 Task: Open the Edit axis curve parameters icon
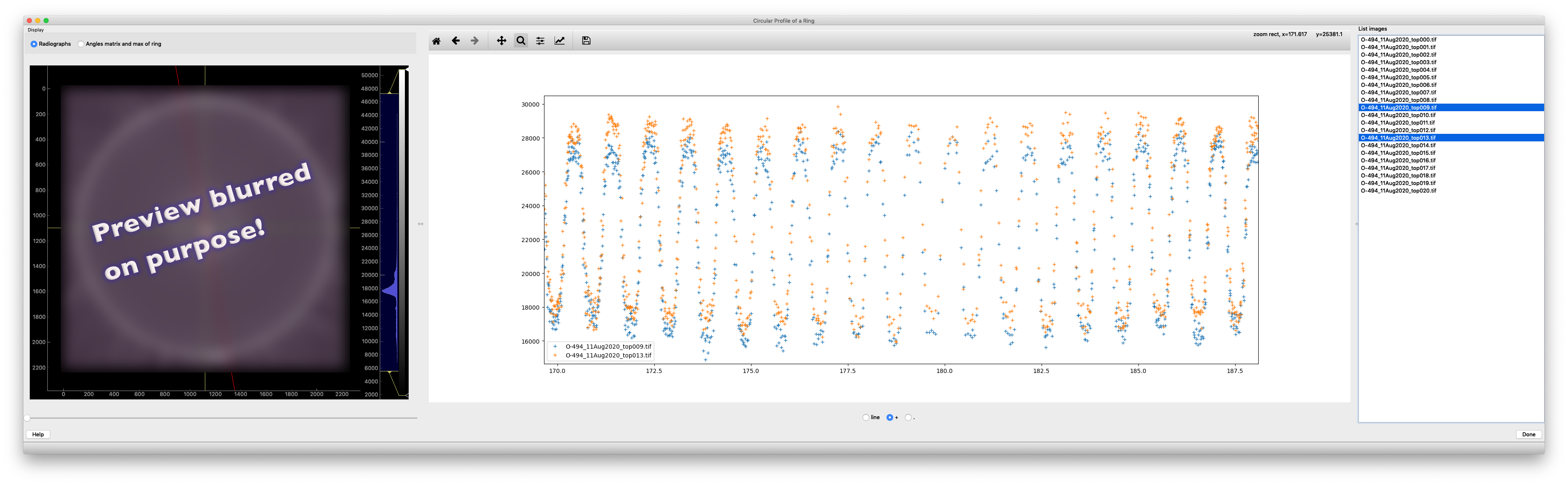560,41
